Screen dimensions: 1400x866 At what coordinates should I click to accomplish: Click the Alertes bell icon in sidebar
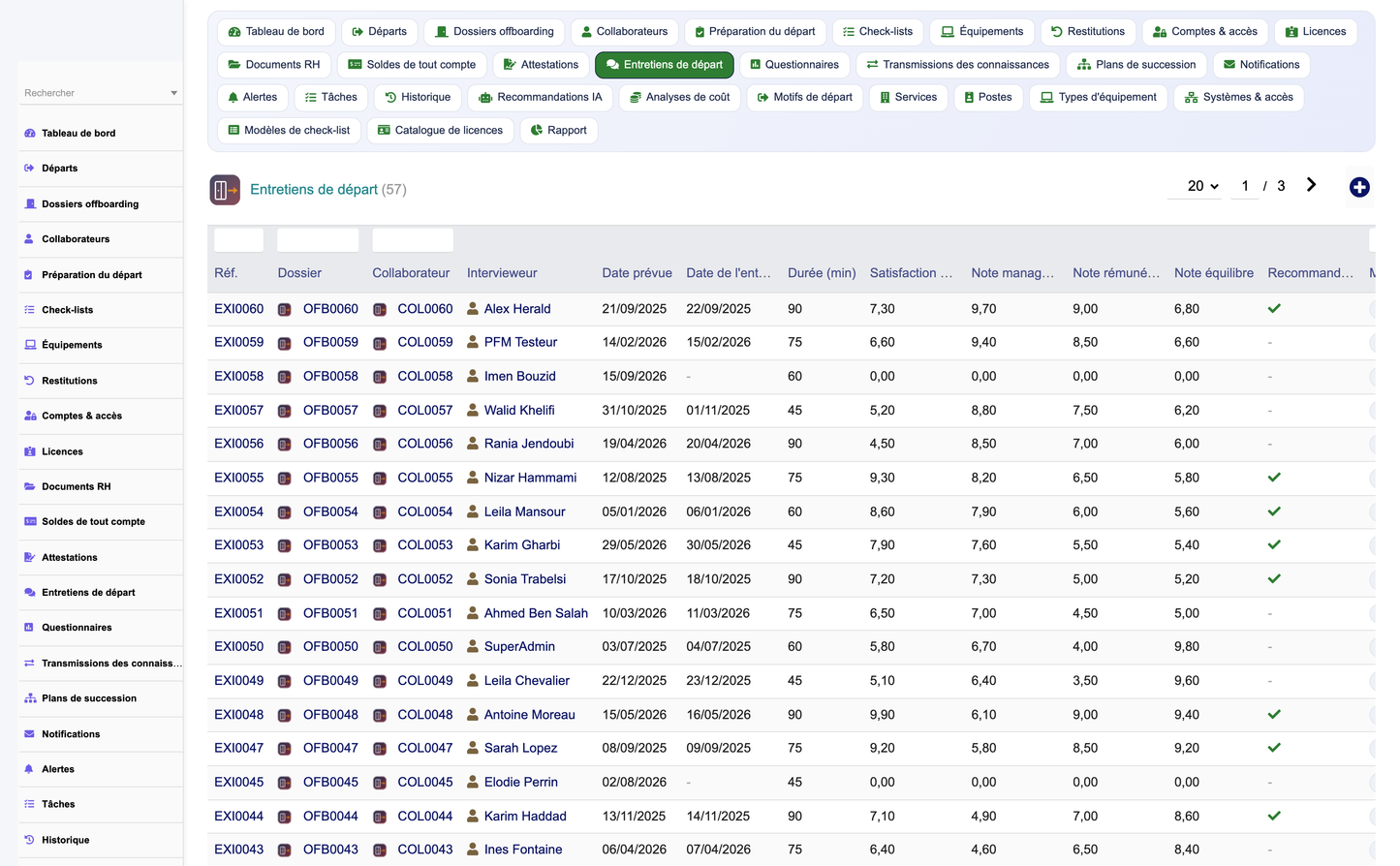(29, 769)
